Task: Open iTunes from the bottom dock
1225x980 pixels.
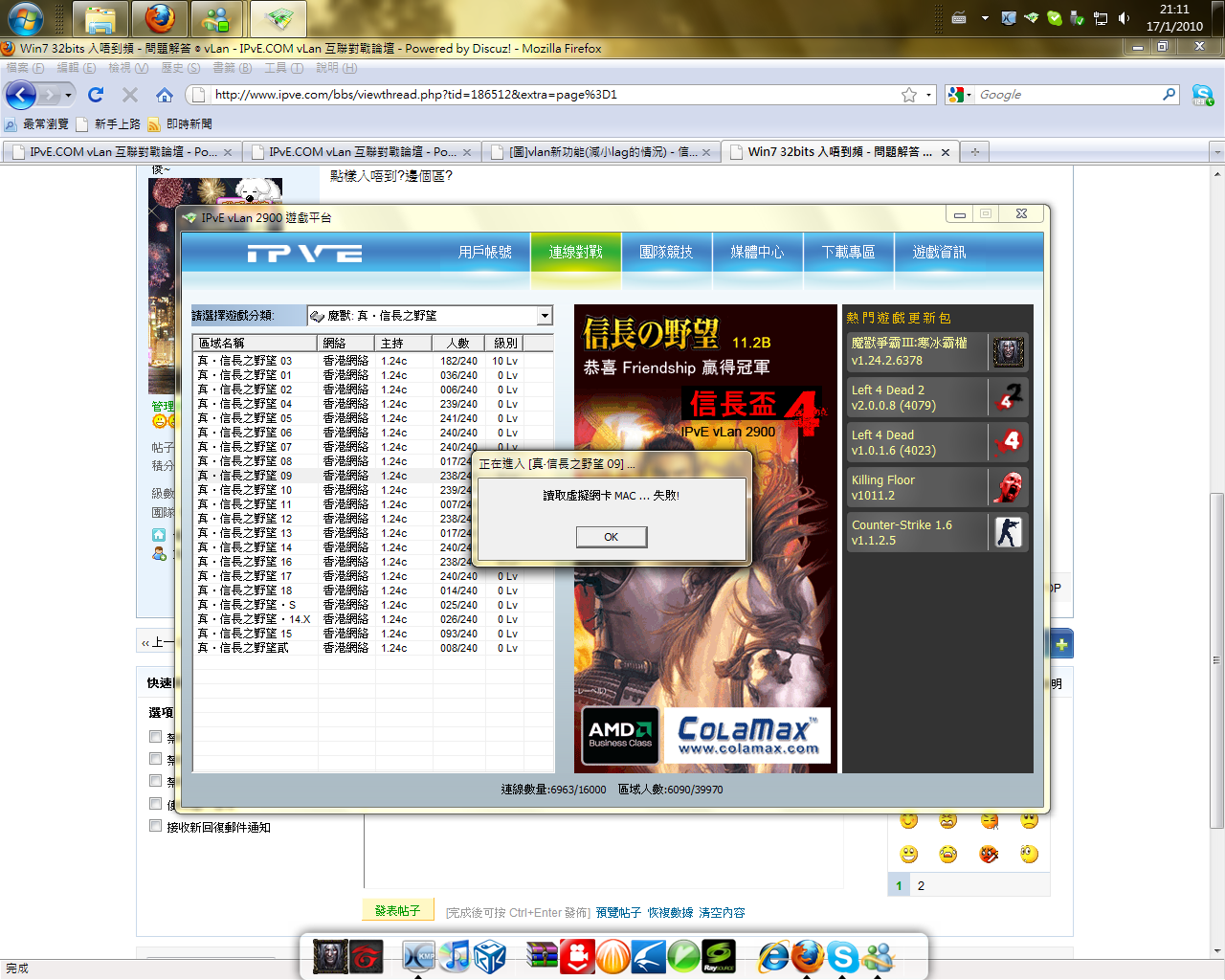Action: pyautogui.click(x=455, y=955)
